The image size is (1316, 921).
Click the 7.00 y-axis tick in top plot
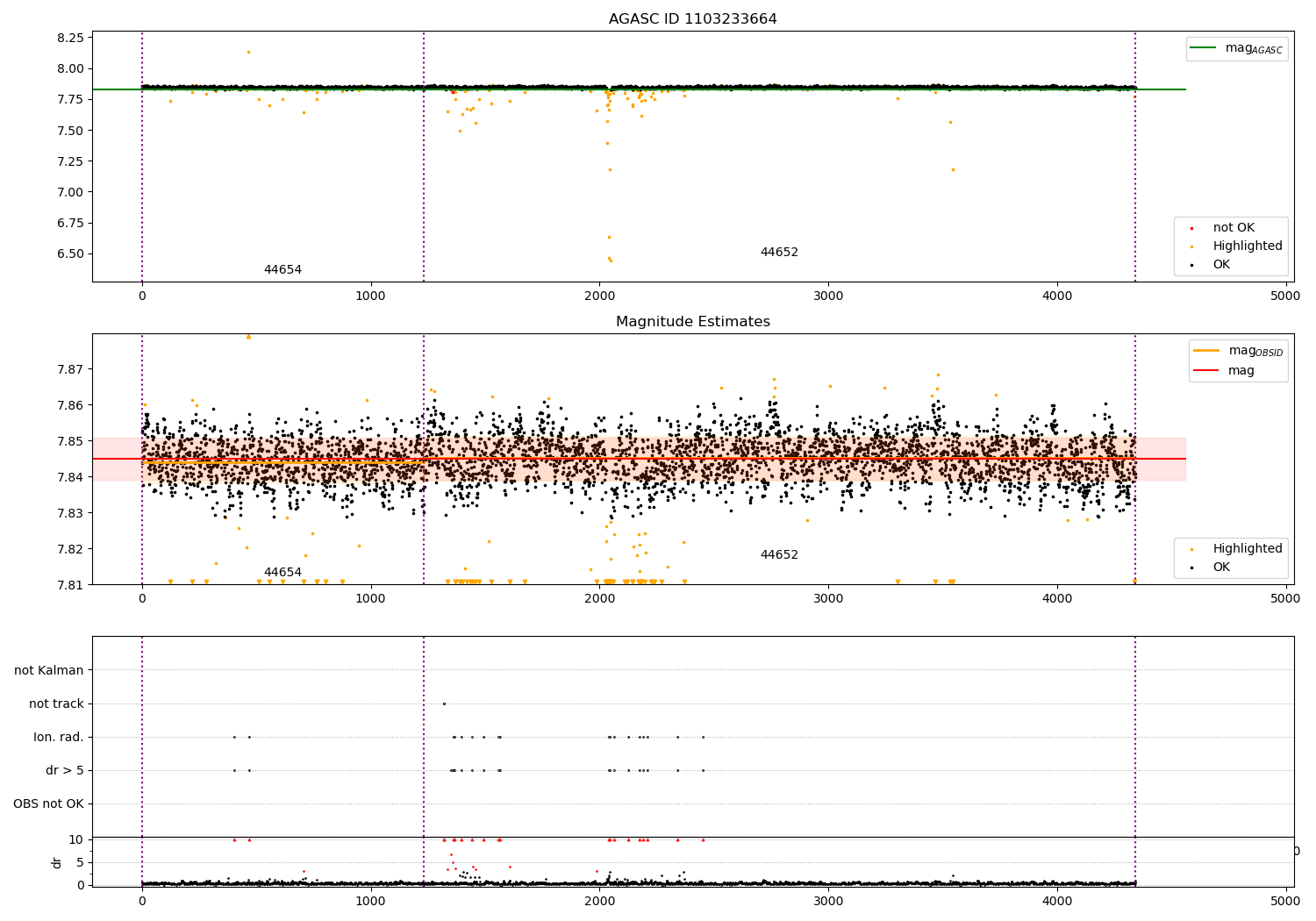[x=70, y=192]
